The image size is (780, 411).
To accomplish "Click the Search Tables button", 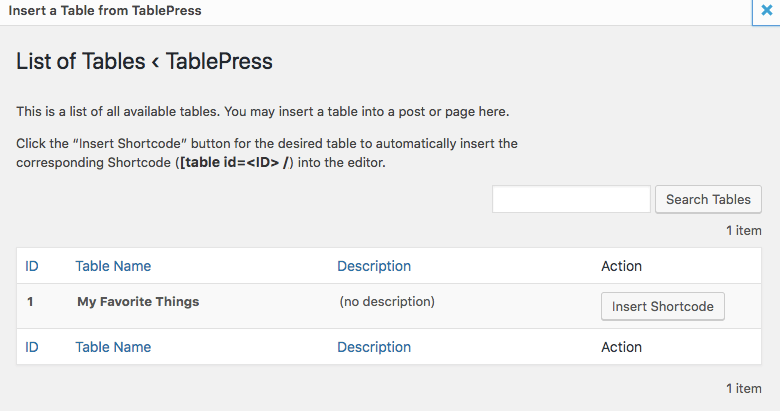I will click(708, 200).
